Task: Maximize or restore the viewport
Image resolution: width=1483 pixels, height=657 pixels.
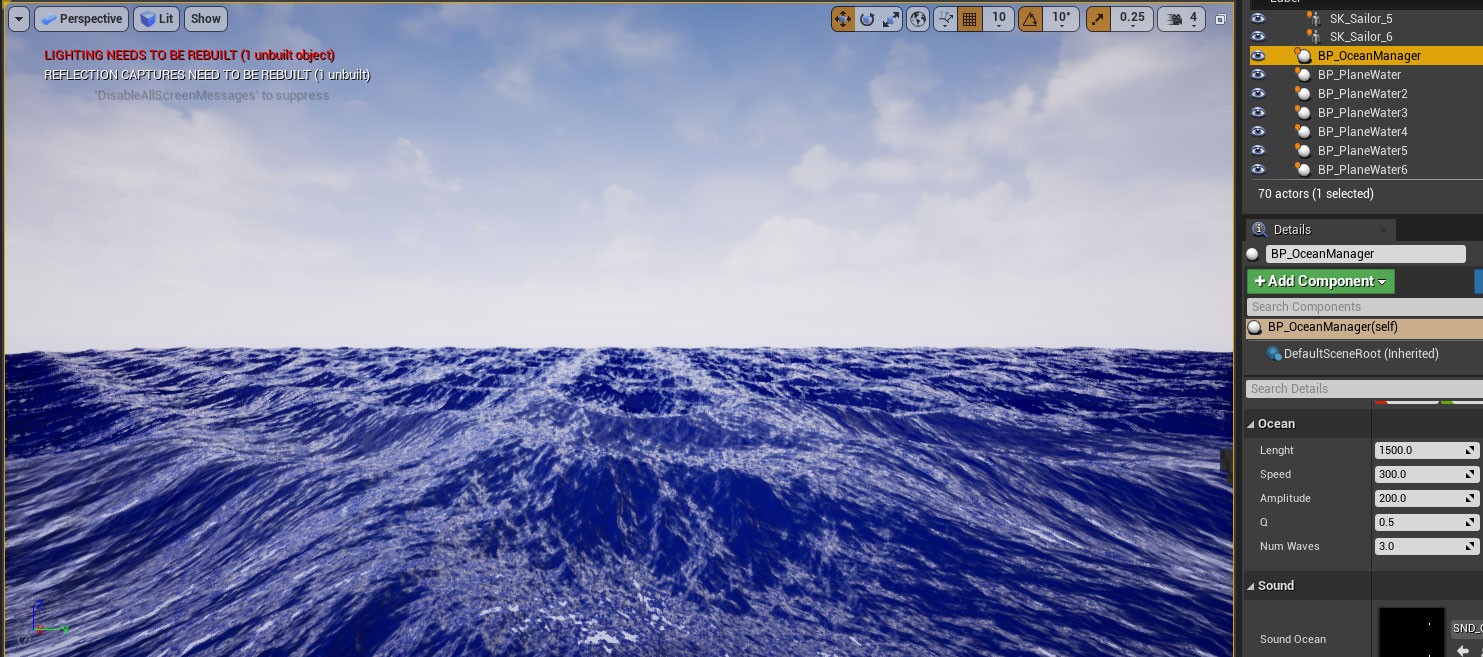Action: click(x=1220, y=19)
